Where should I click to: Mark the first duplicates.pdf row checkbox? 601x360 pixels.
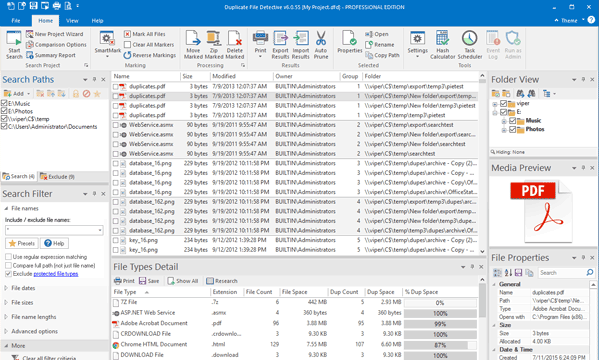[115, 87]
